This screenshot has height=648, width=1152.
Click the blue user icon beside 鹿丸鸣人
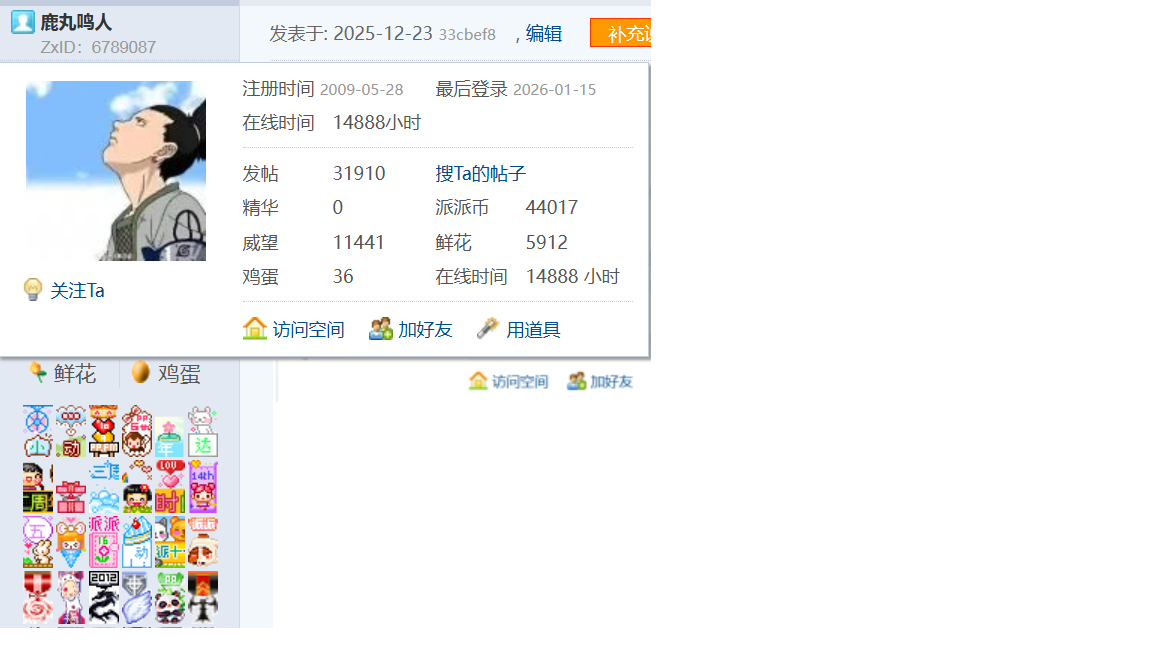(x=22, y=22)
